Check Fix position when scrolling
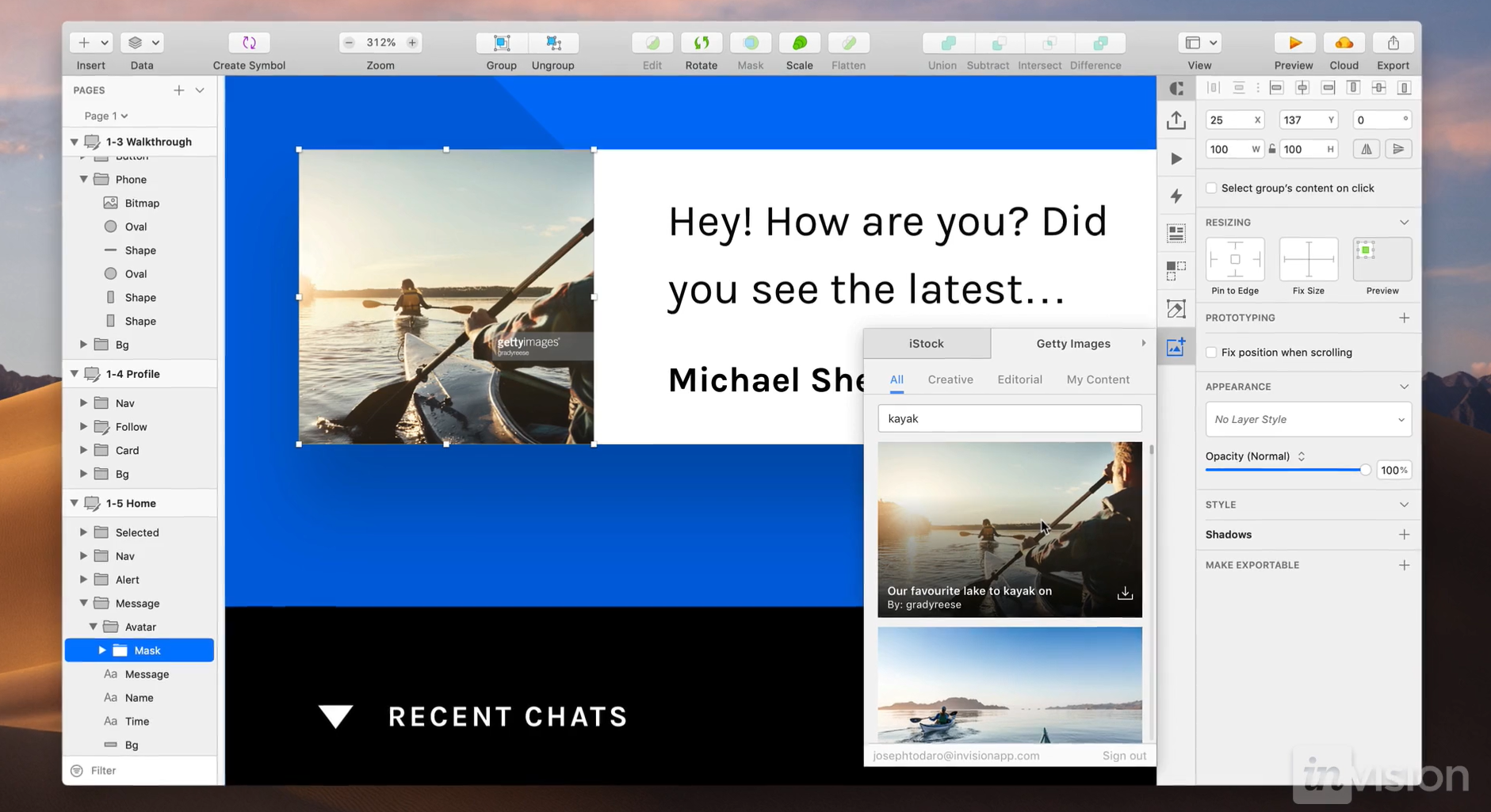The image size is (1491, 812). [1211, 353]
